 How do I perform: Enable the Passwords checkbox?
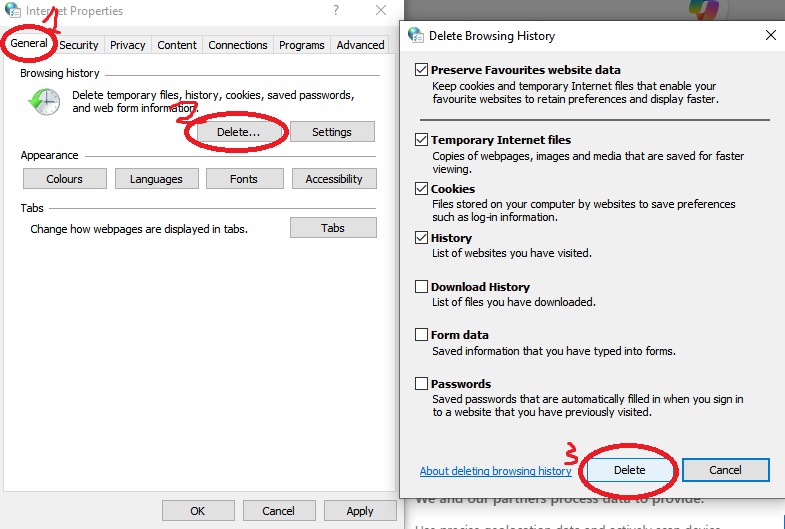click(x=422, y=384)
